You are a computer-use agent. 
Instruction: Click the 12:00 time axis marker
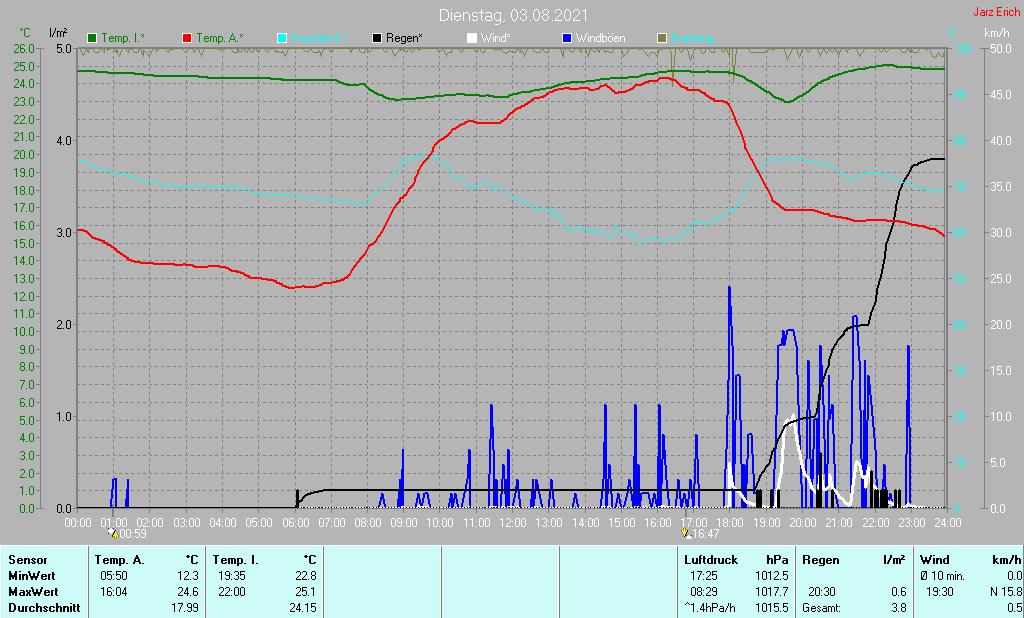[513, 523]
